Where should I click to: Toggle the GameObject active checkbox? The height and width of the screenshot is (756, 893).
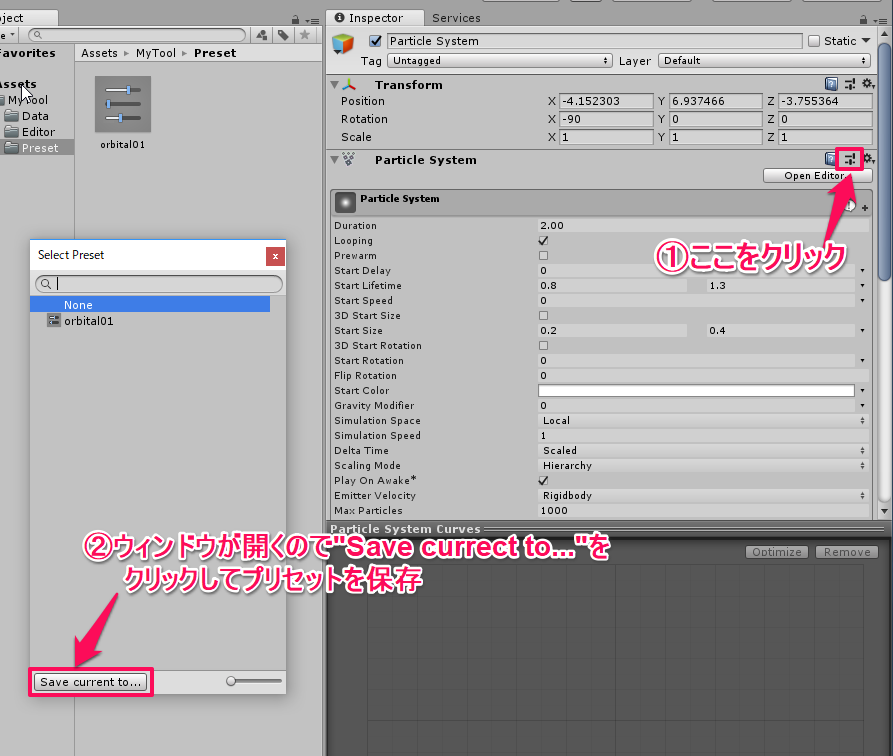point(375,41)
